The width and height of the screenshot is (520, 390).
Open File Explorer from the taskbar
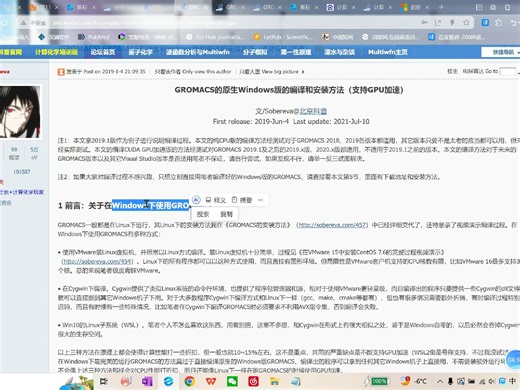pyautogui.click(x=274, y=381)
